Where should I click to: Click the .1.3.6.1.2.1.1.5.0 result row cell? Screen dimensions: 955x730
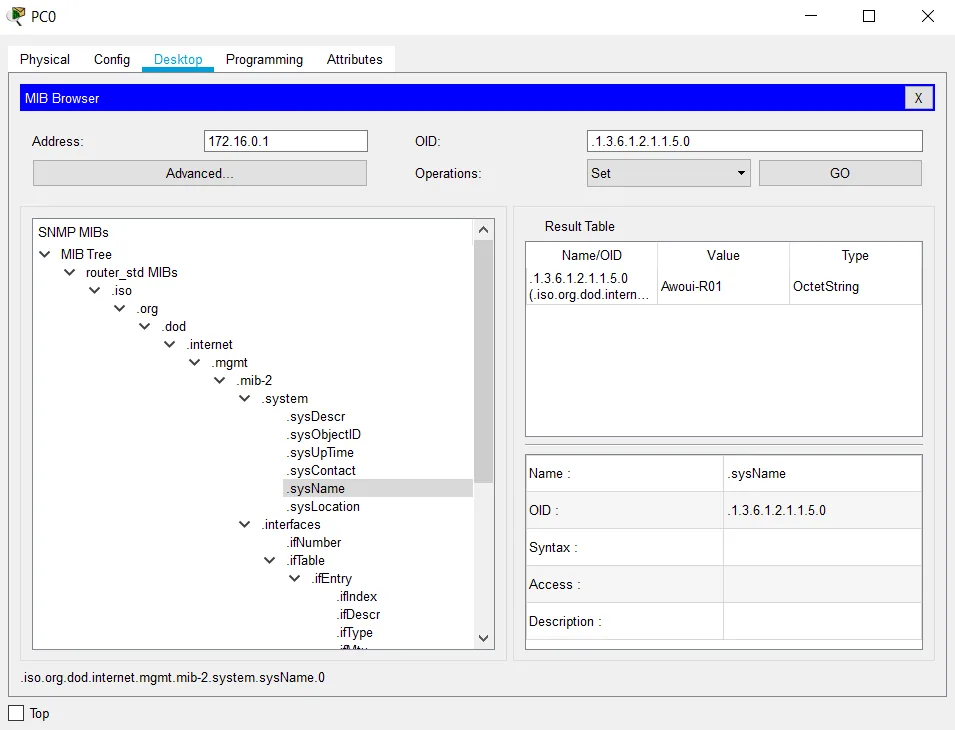(x=591, y=286)
